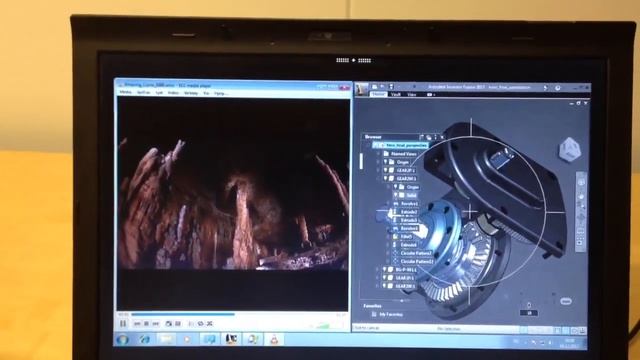
Task: Expand the first GEAR component node
Action: pos(378,170)
